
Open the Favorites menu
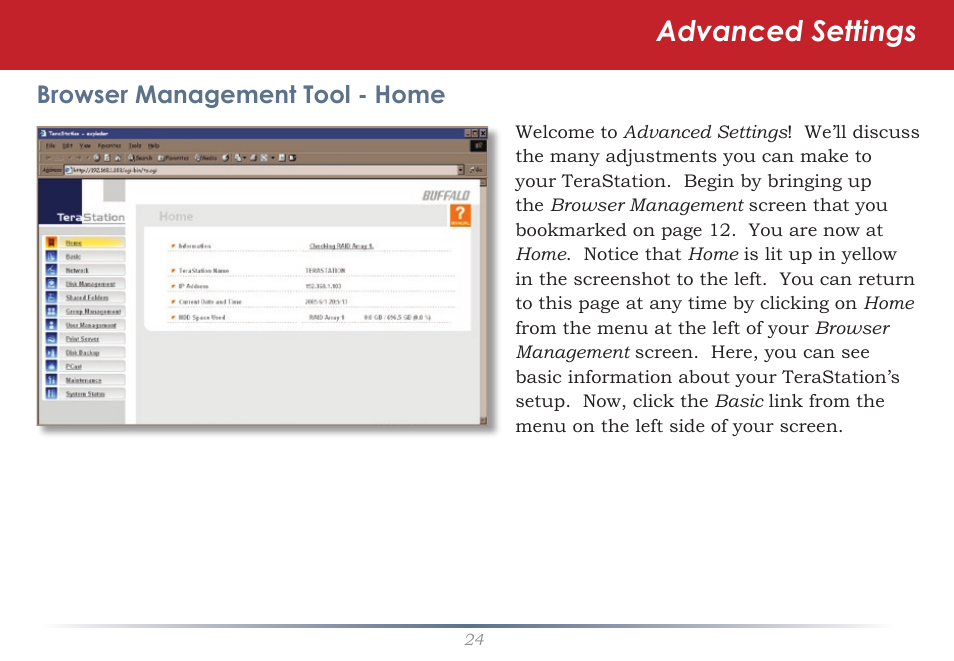click(x=110, y=146)
